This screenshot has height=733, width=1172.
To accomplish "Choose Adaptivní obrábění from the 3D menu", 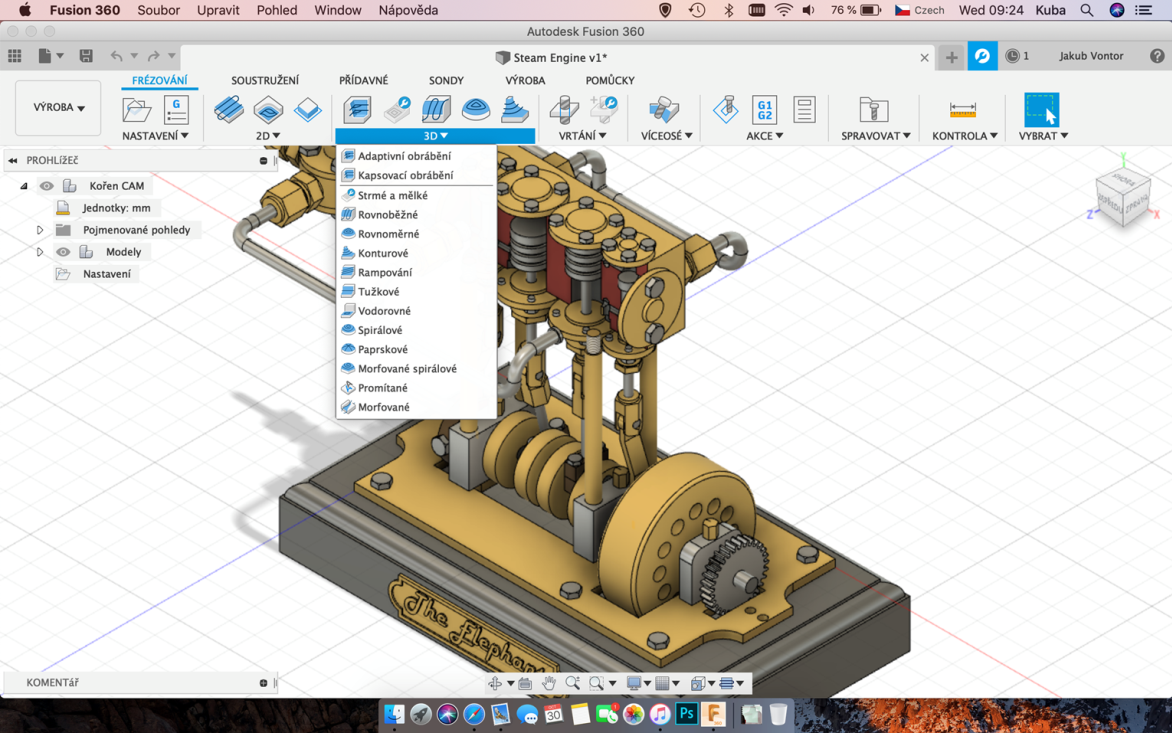I will [x=403, y=156].
